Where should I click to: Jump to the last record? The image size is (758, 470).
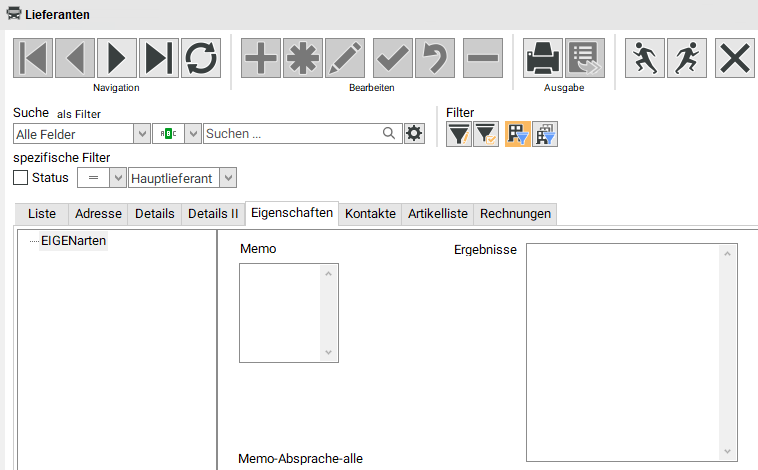click(159, 58)
